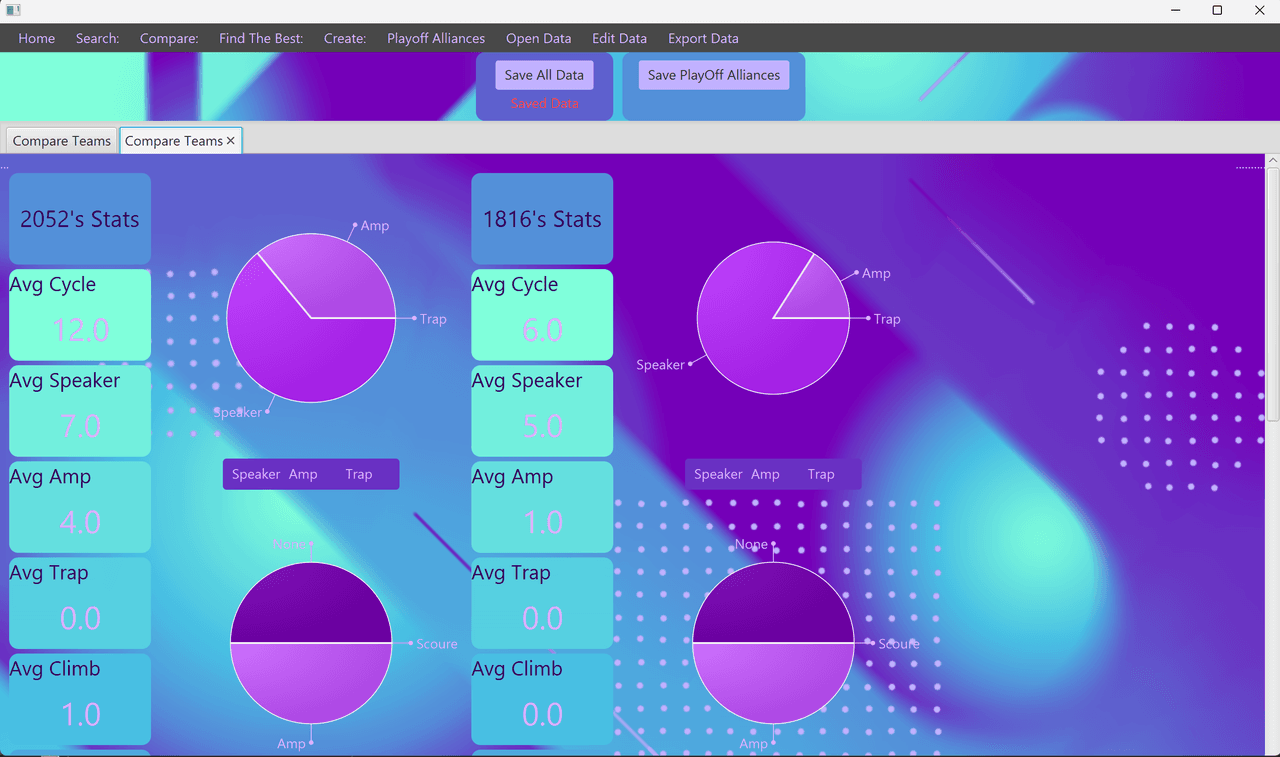This screenshot has width=1280, height=757.
Task: Click the application icon in title bar
Action: tap(12, 10)
